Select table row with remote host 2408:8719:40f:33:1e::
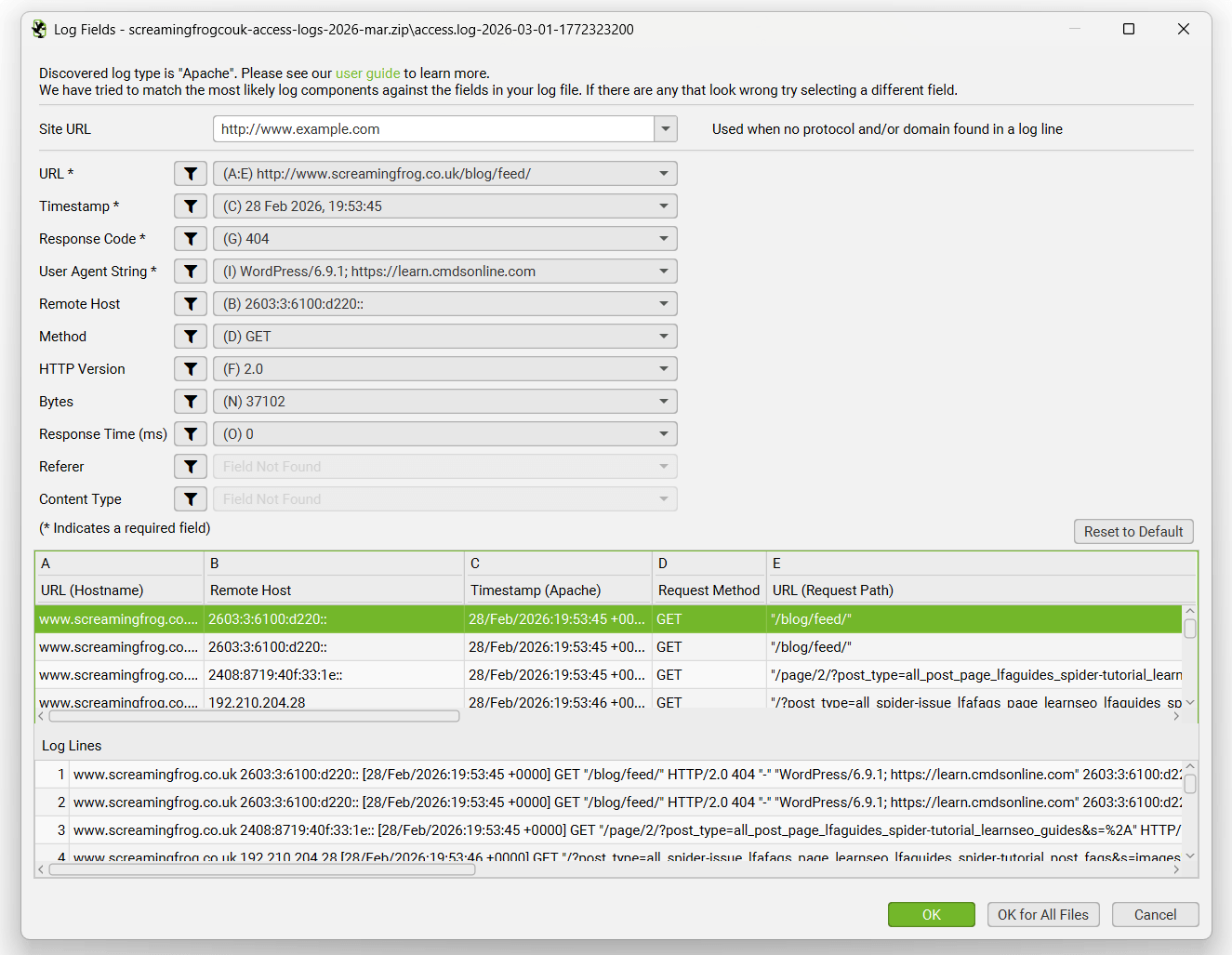 (x=608, y=675)
